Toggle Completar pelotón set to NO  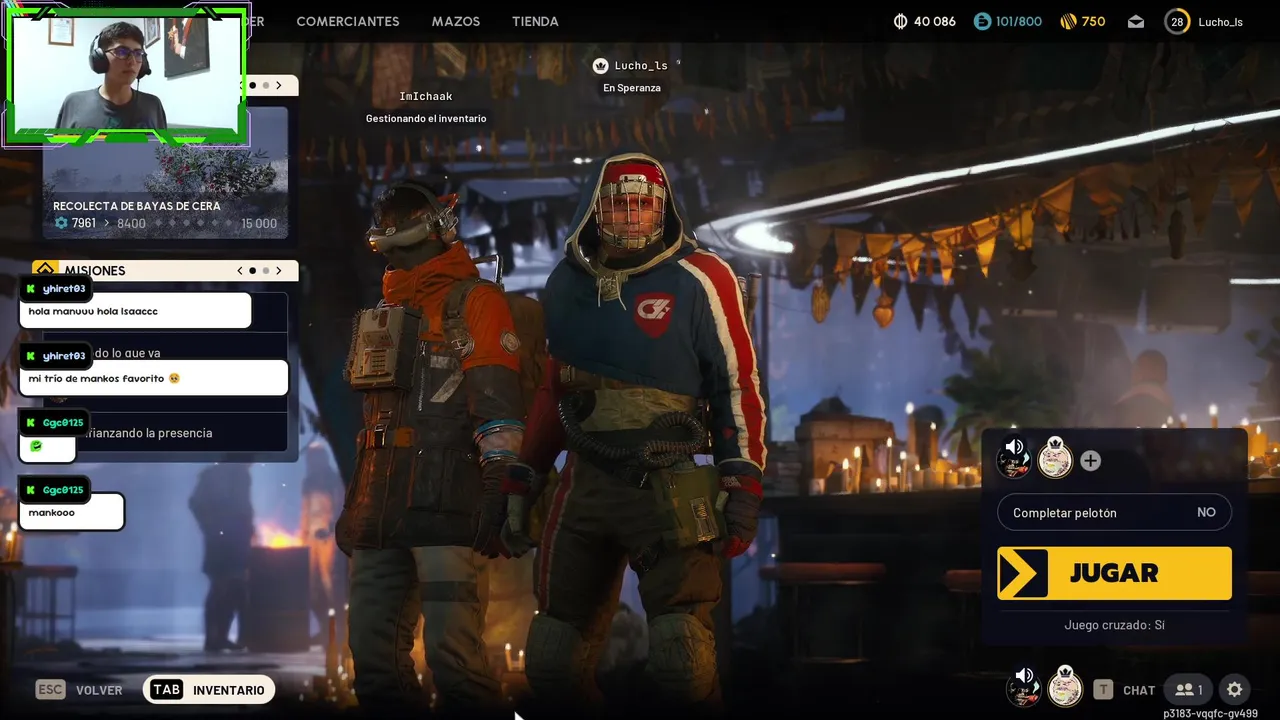point(1114,512)
